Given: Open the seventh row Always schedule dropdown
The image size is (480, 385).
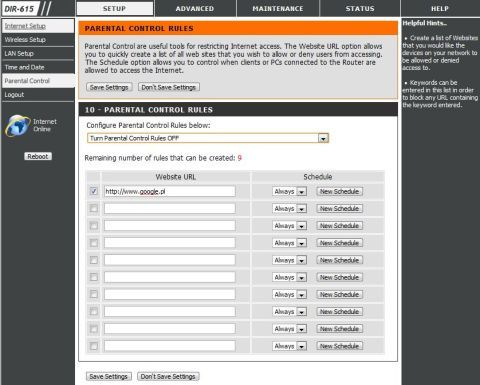Looking at the screenshot, I should pyautogui.click(x=289, y=294).
